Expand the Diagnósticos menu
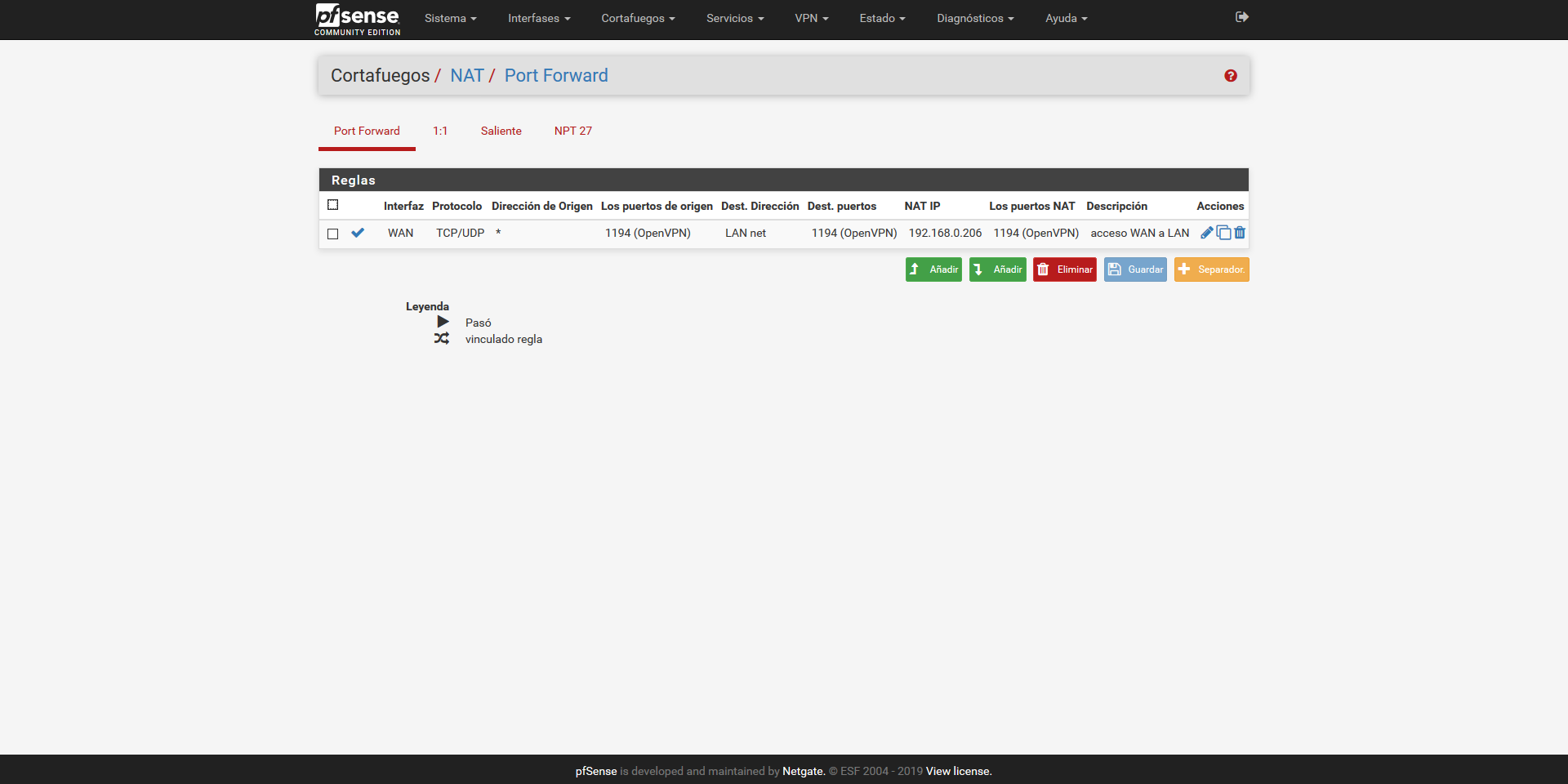 pos(975,18)
